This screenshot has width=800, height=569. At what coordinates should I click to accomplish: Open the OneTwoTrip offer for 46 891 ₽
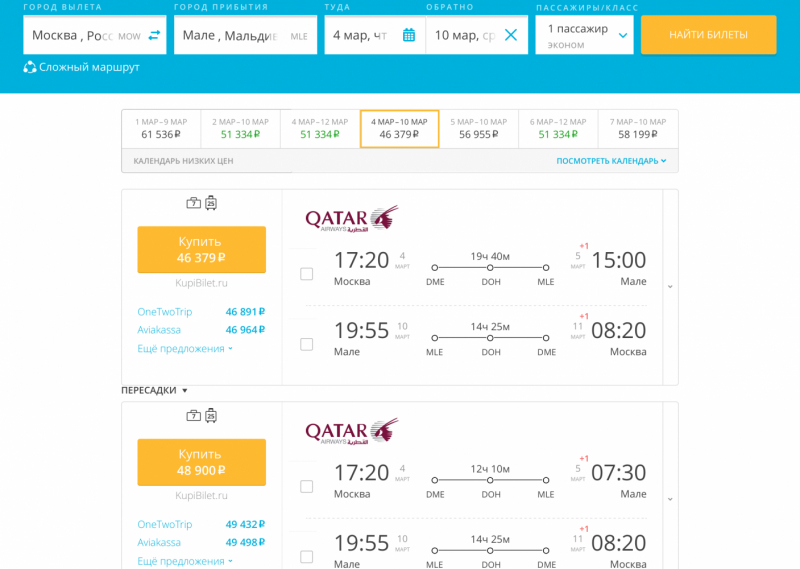click(x=201, y=312)
